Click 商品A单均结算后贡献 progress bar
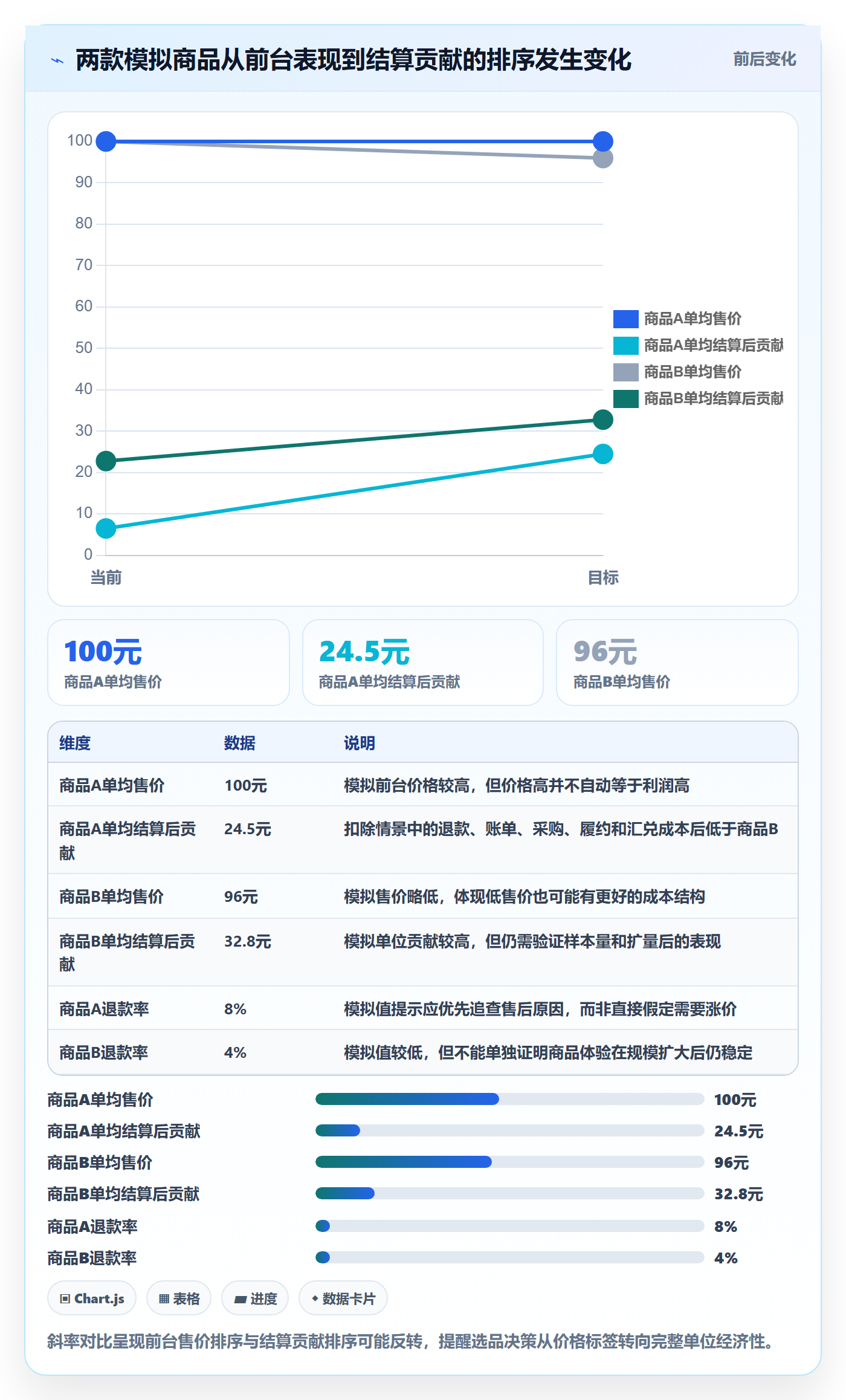The image size is (846, 1400). (x=509, y=1130)
